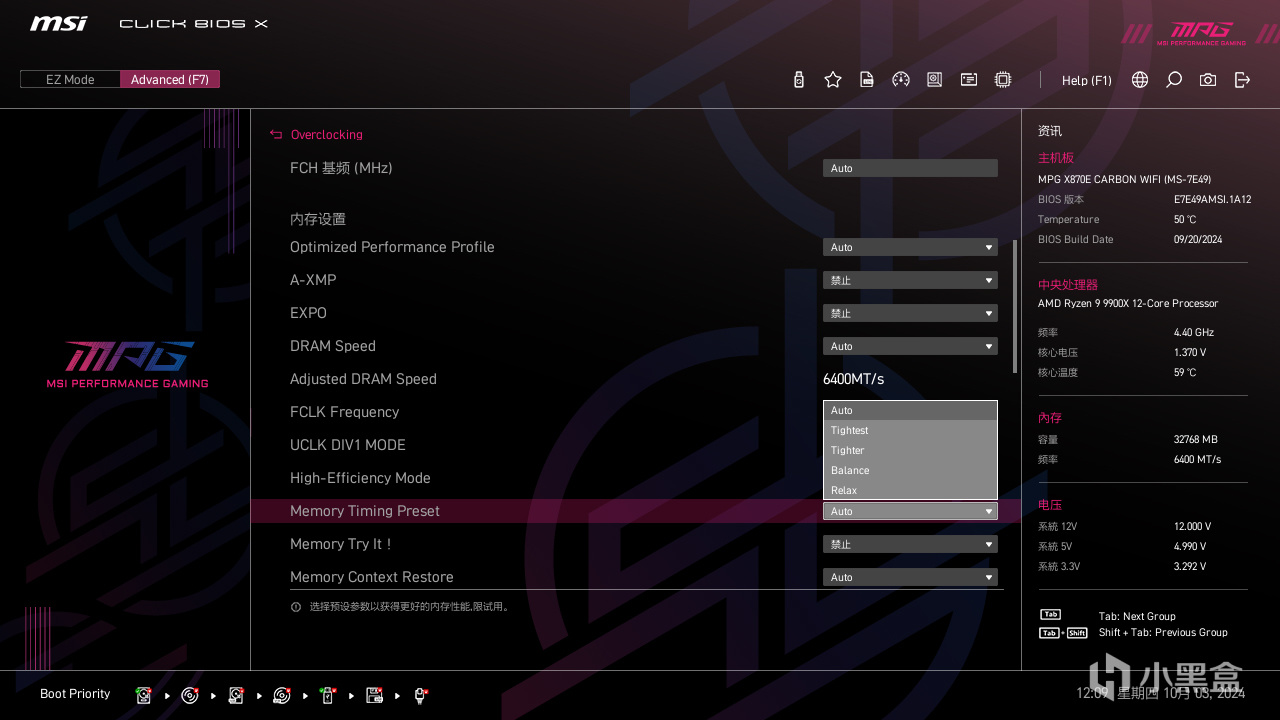This screenshot has height=720, width=1280.
Task: Select the floppy disk boot device icon
Action: click(374, 695)
